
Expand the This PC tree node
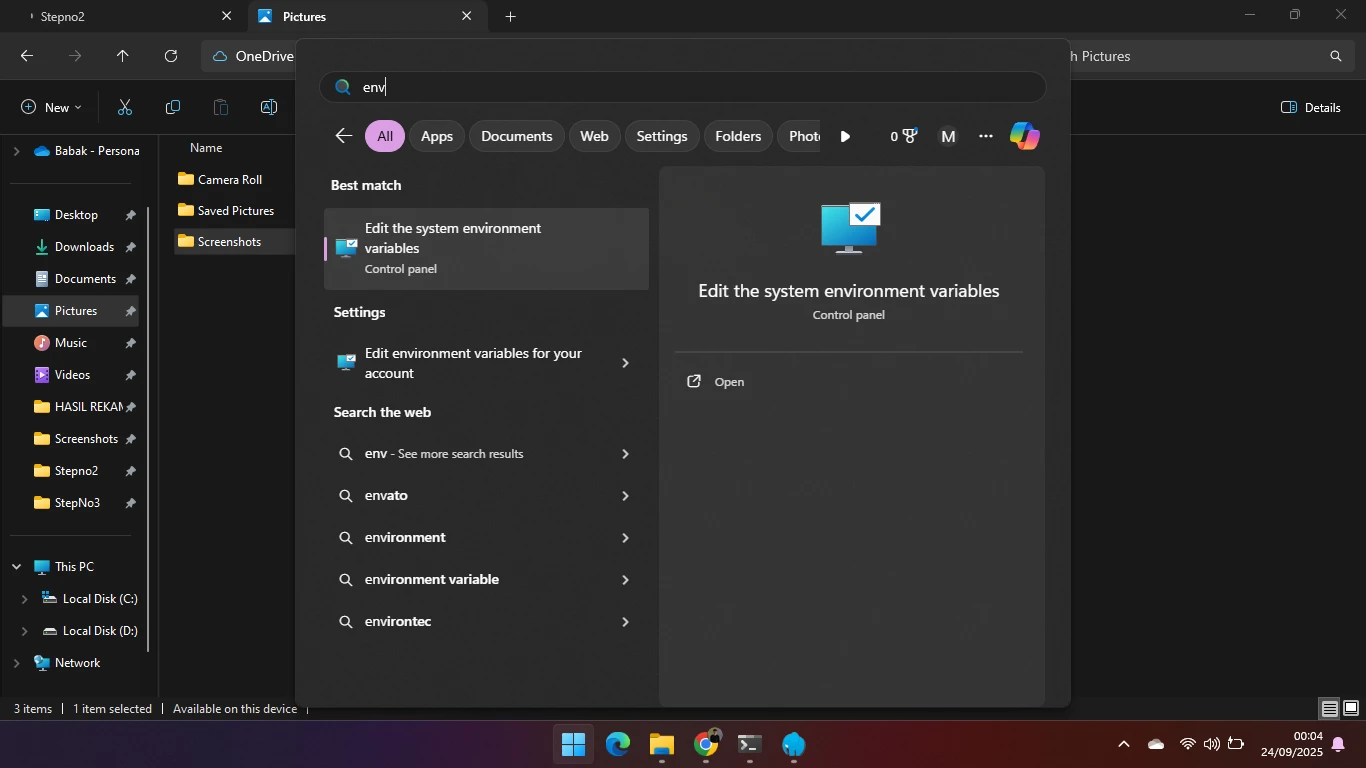pyautogui.click(x=17, y=567)
